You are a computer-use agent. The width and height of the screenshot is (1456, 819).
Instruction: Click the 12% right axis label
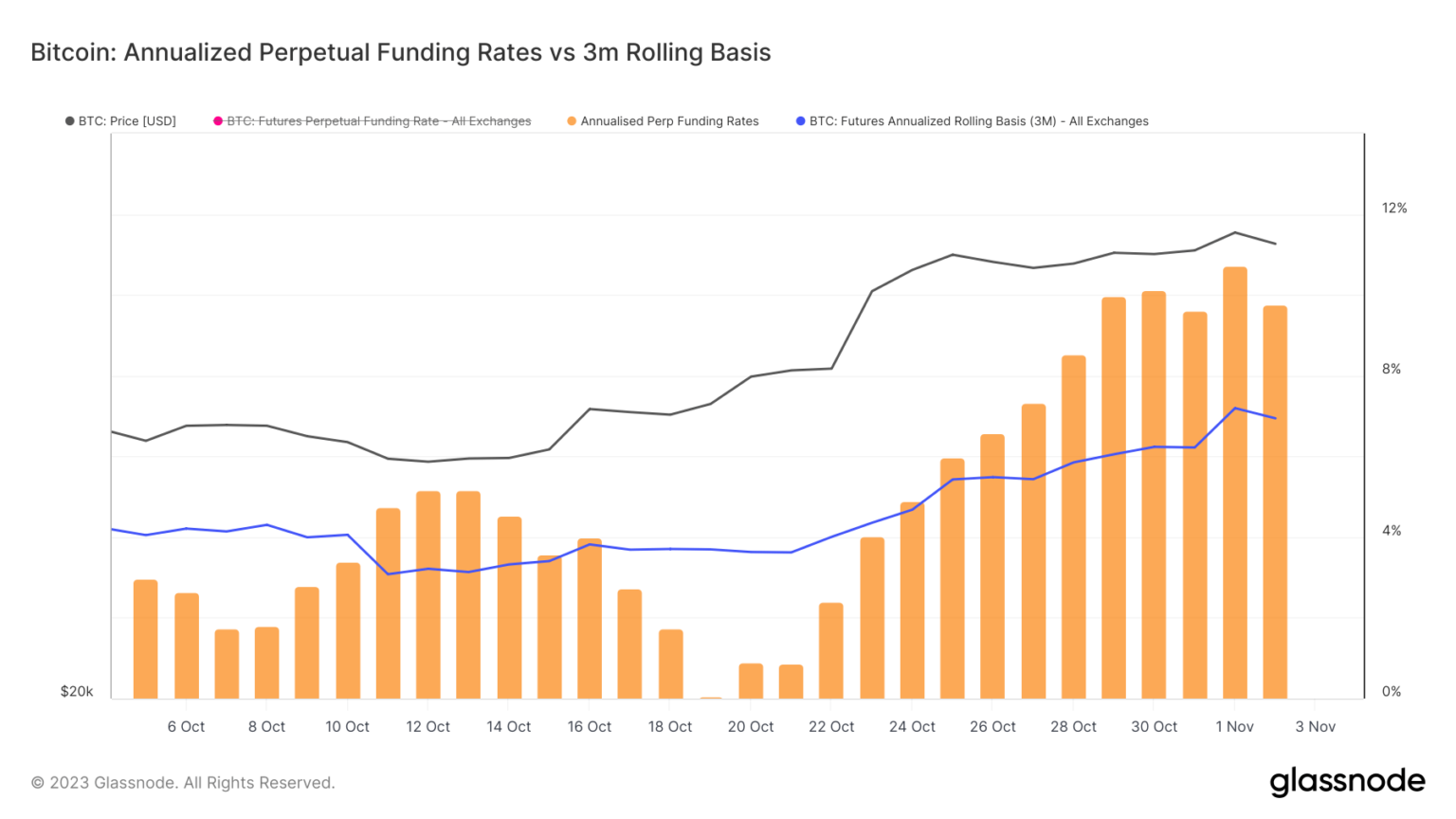point(1393,209)
